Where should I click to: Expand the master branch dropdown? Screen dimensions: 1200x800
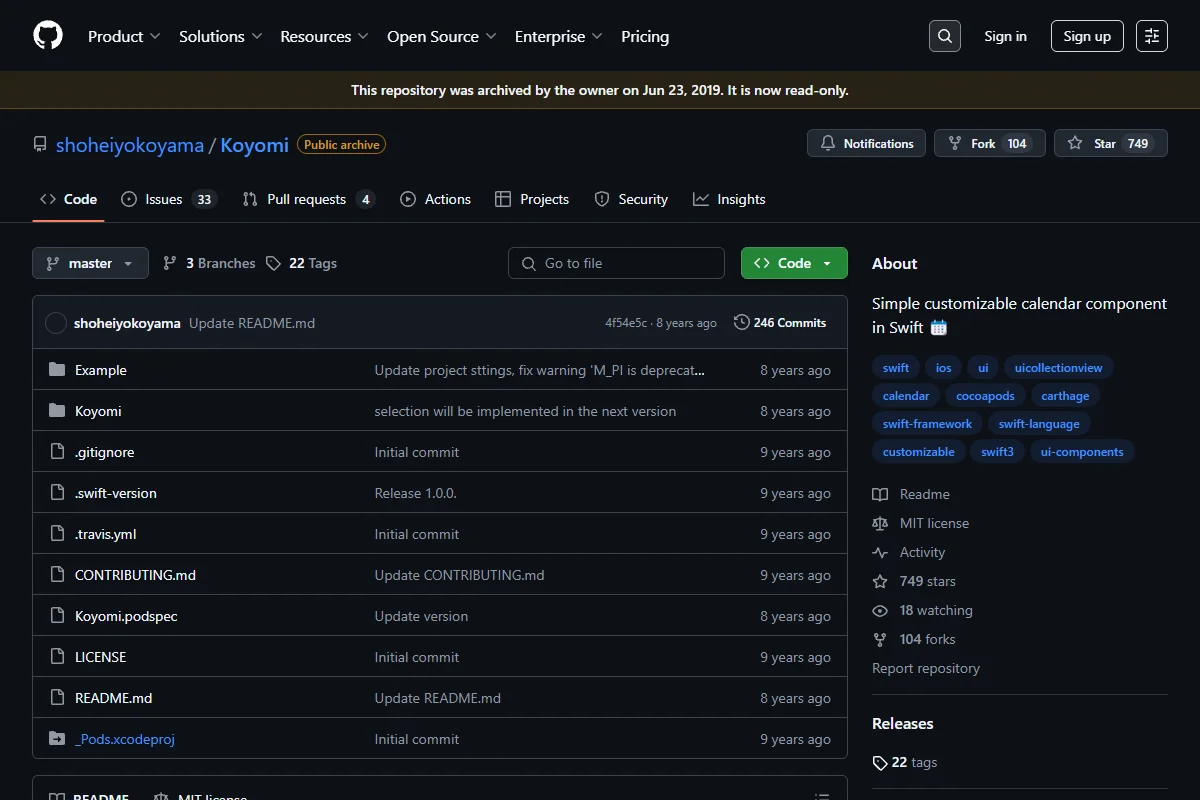90,263
